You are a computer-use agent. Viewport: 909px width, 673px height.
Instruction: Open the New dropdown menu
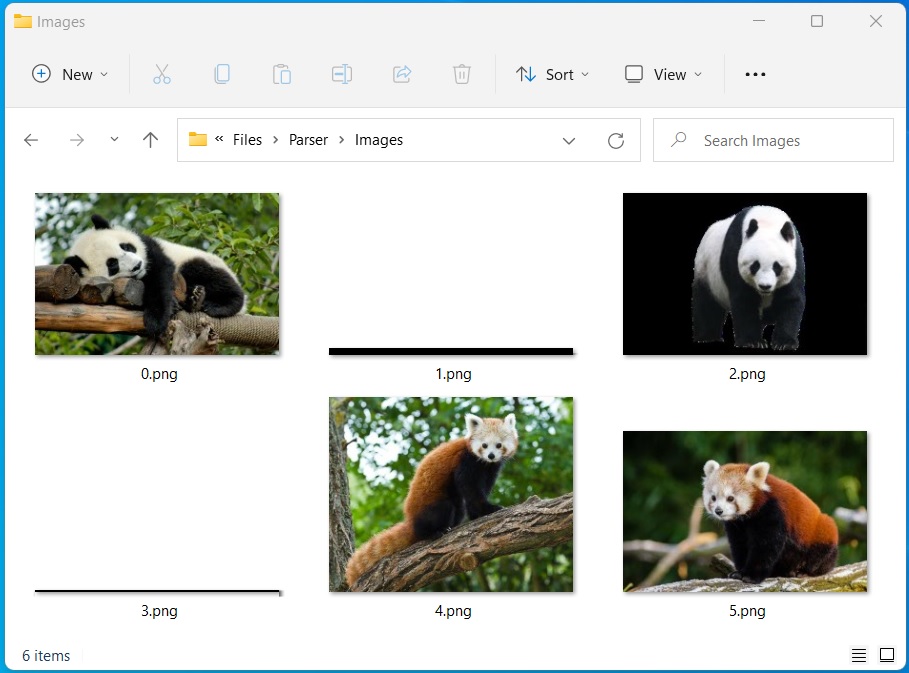pyautogui.click(x=69, y=74)
